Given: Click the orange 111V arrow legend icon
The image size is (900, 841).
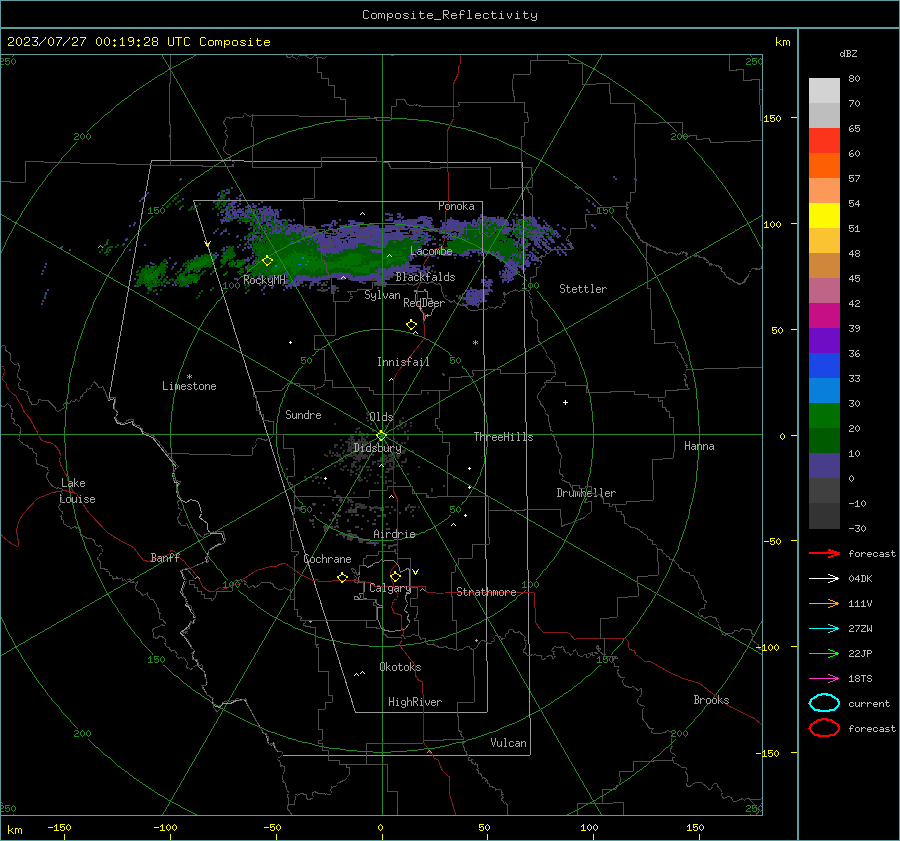Looking at the screenshot, I should point(824,603).
